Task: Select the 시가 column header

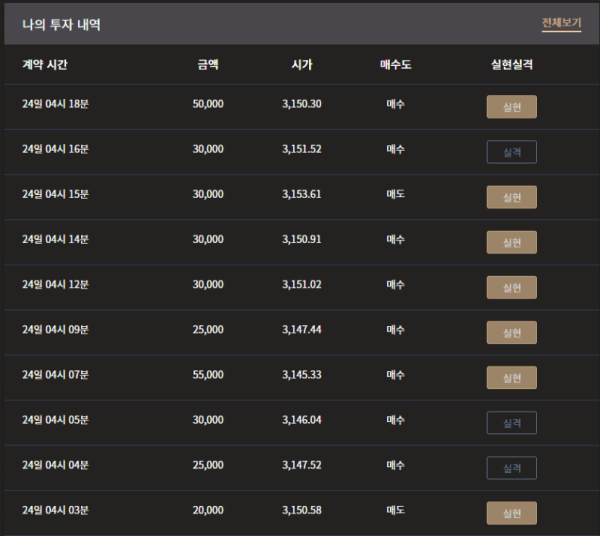Action: (x=302, y=64)
